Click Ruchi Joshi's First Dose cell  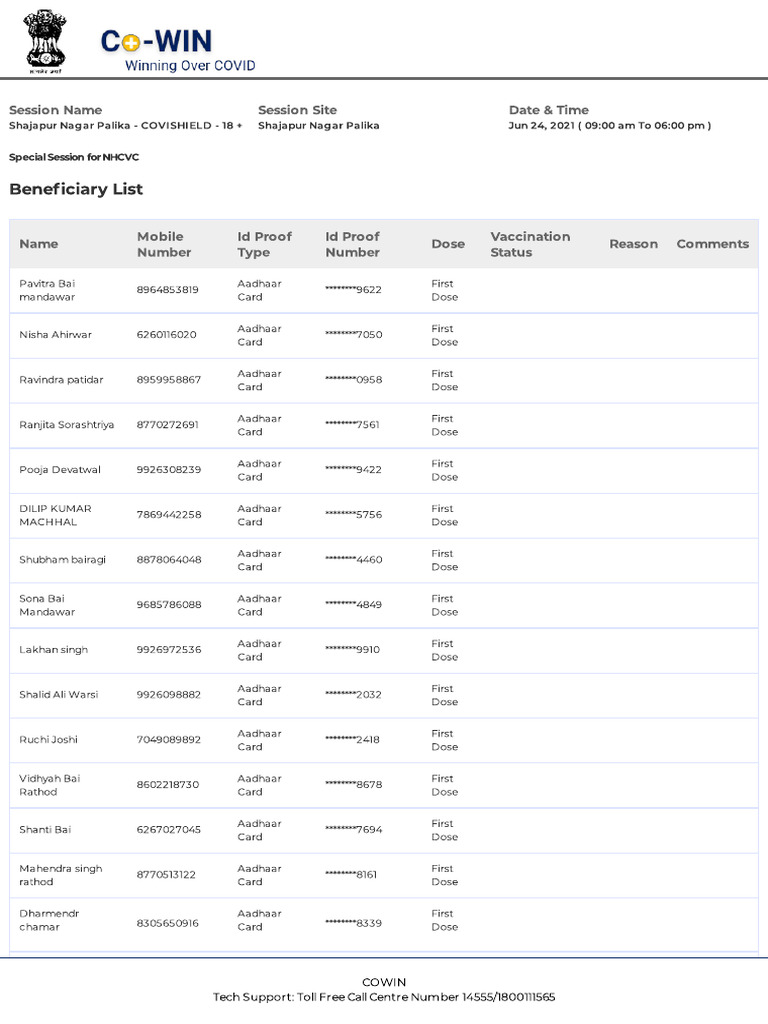click(444, 740)
